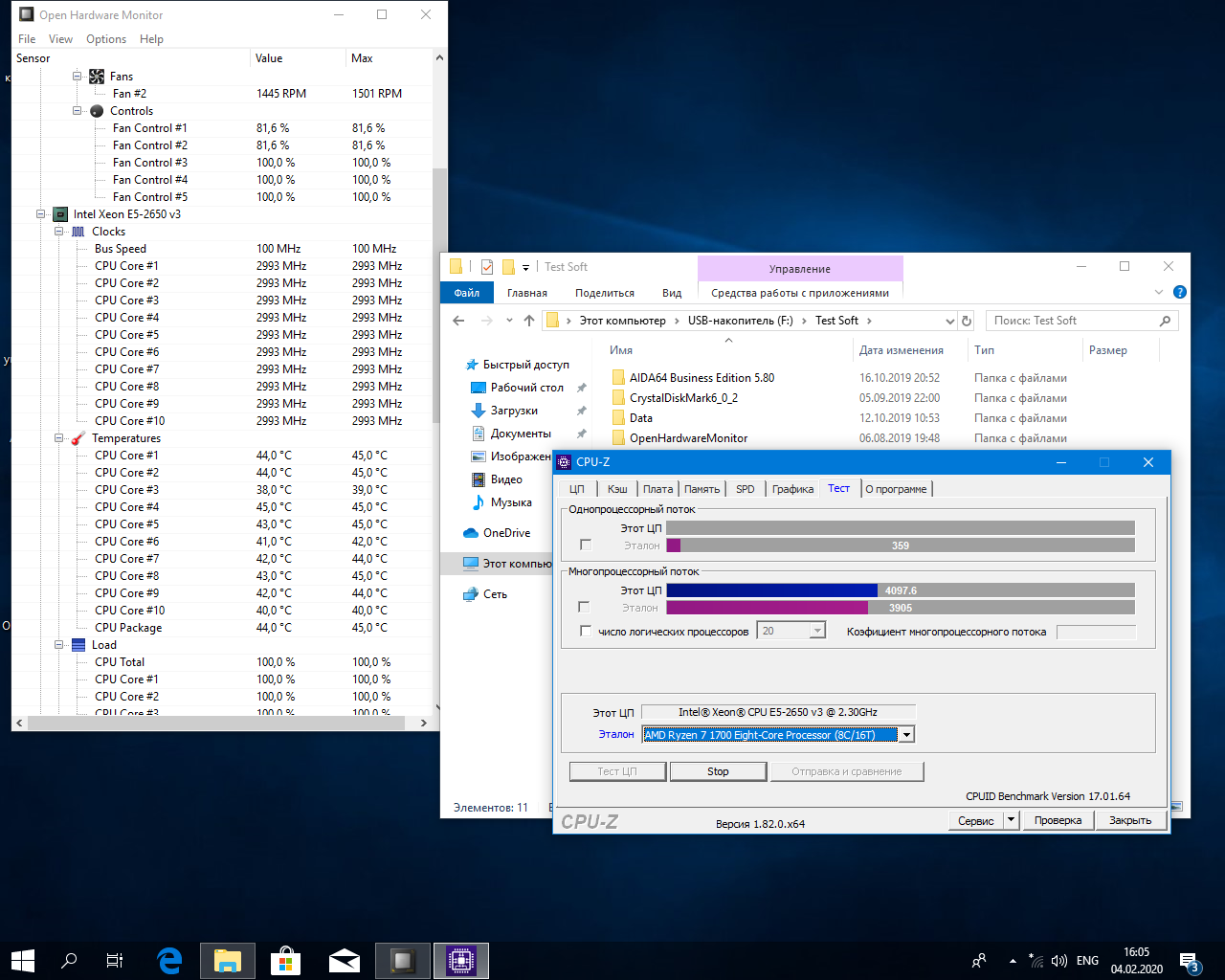Collapse the Intel Xeon E5-2650 v3 node
This screenshot has width=1225, height=980.
point(41,214)
